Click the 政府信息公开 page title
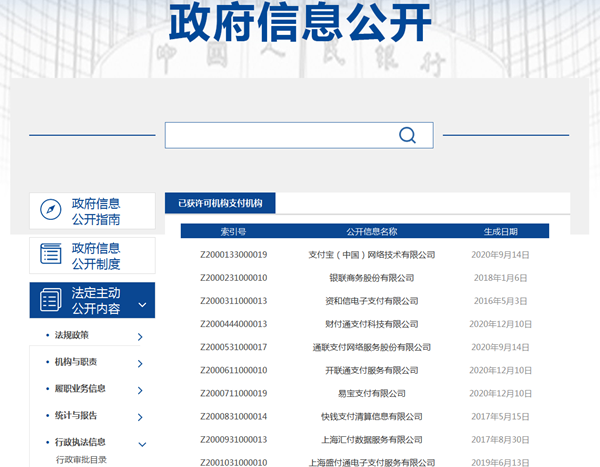This screenshot has height=467, width=600. pyautogui.click(x=300, y=22)
